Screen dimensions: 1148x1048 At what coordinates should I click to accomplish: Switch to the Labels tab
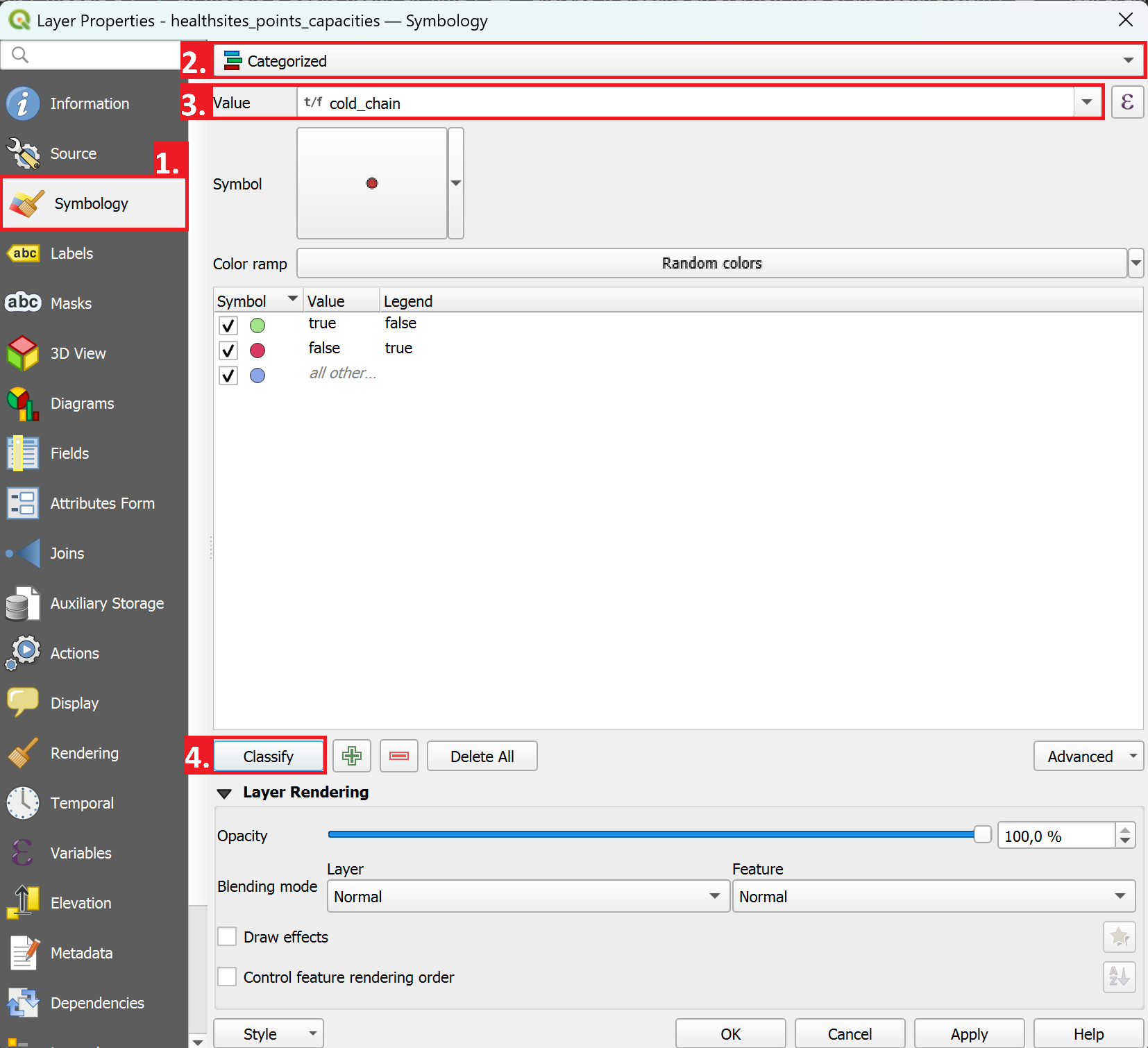coord(71,253)
